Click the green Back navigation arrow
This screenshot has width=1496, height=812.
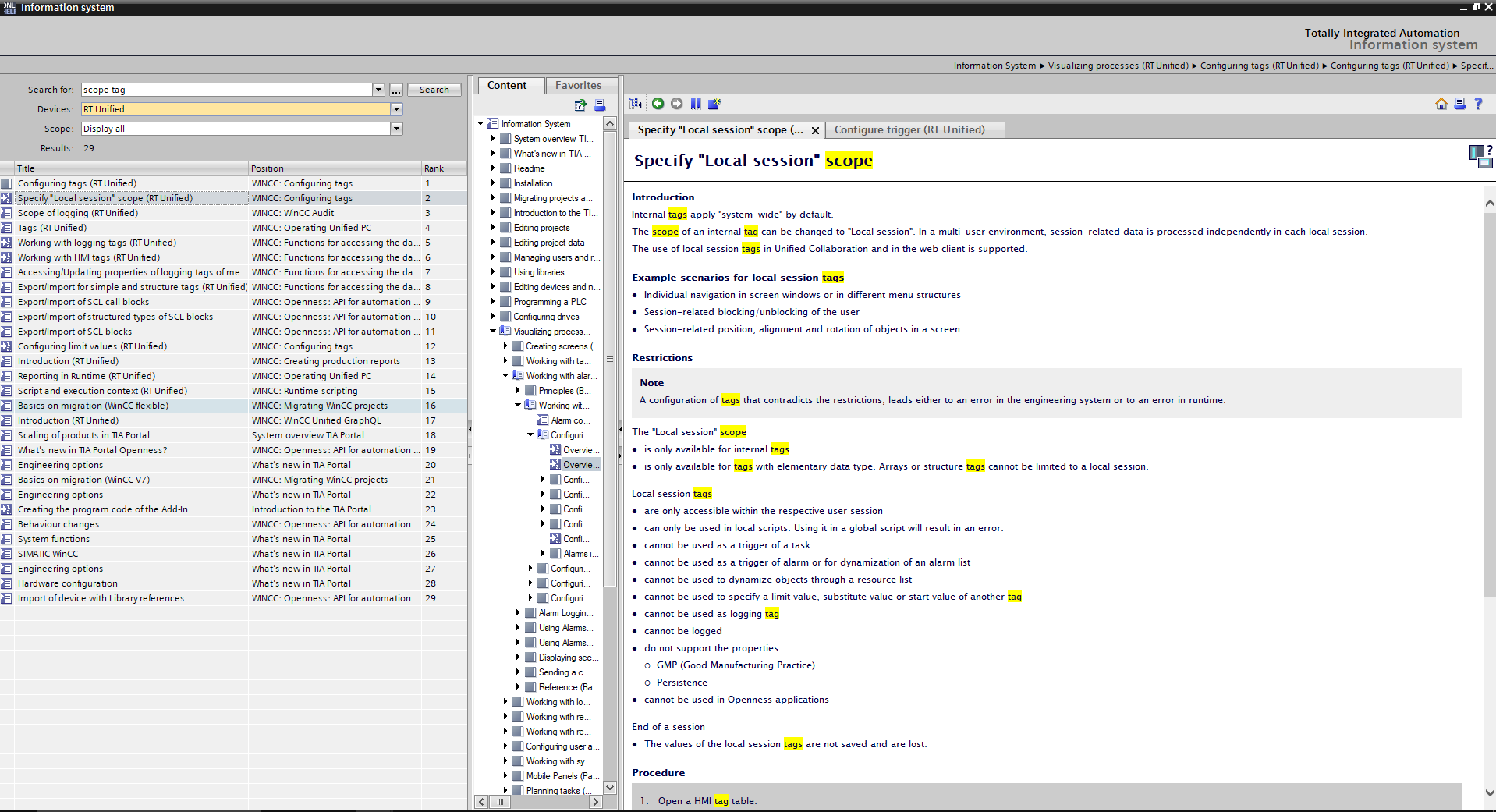pos(658,104)
